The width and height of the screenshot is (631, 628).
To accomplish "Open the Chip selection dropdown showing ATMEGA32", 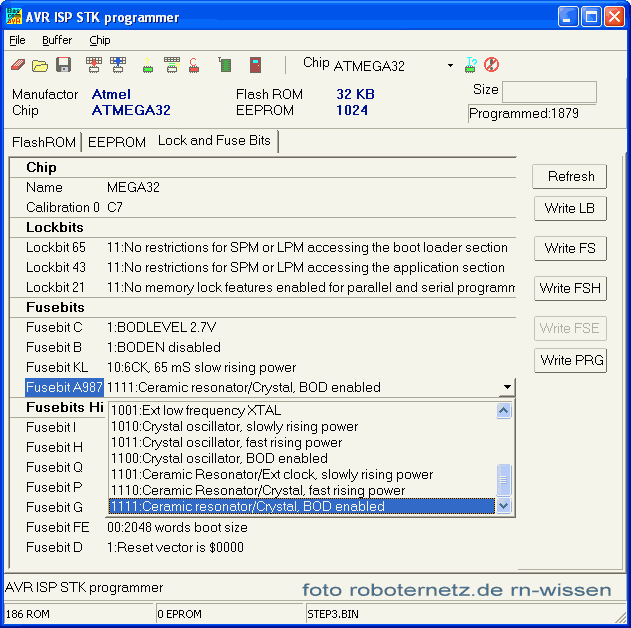I will (450, 66).
